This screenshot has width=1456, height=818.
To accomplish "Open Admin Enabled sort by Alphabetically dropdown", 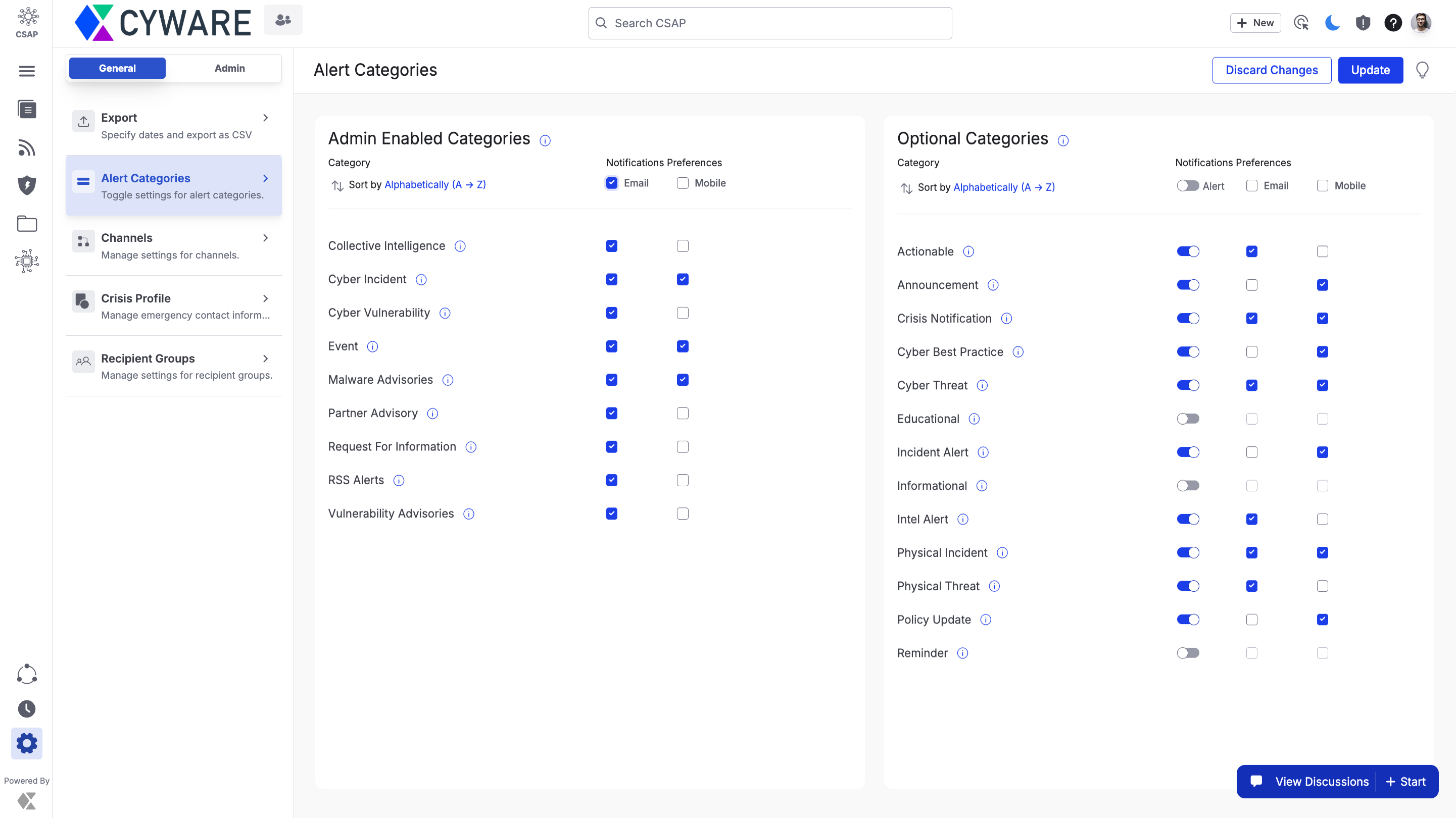I will 434,185.
